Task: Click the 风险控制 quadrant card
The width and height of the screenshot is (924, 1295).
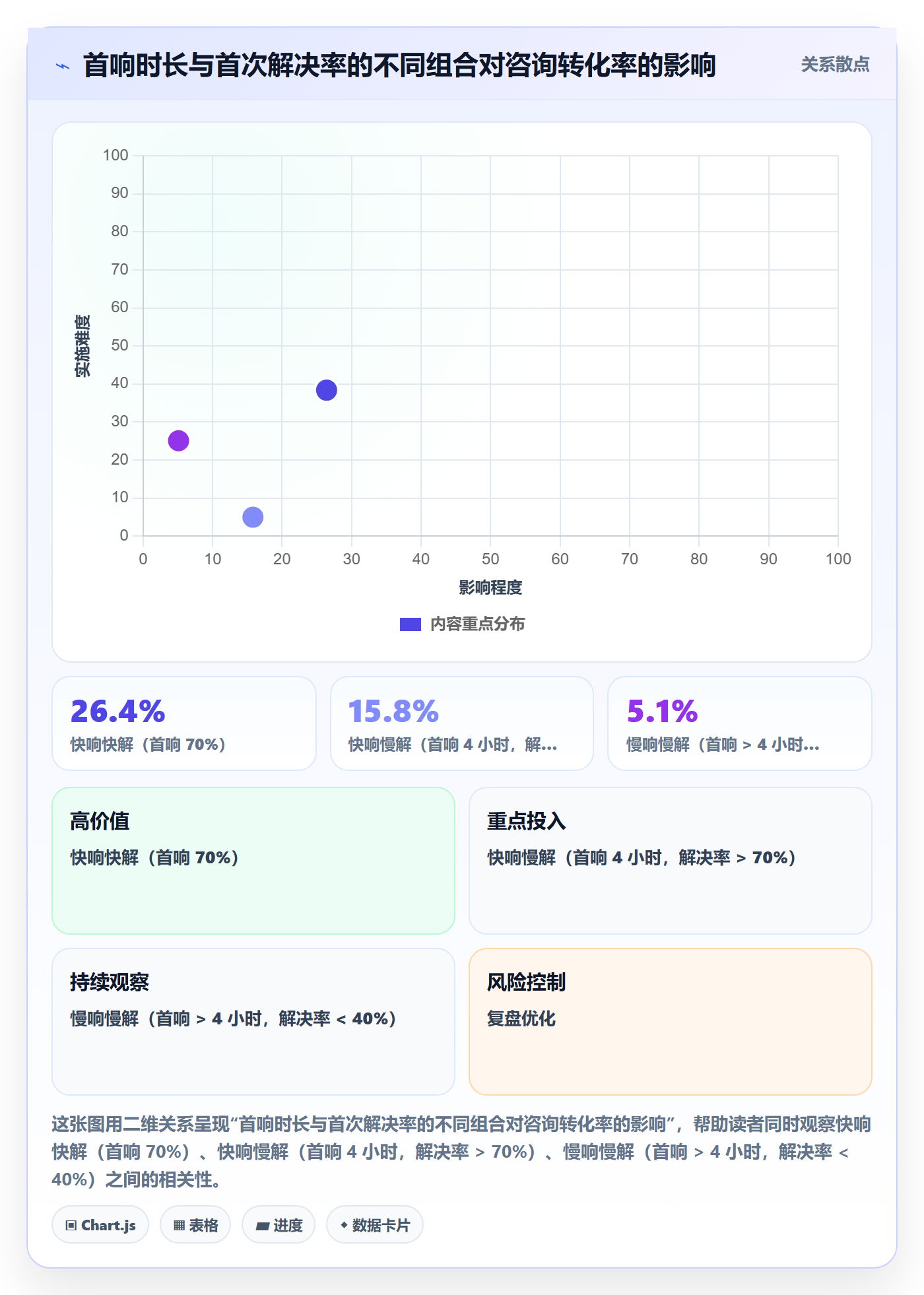Action: (671, 1022)
